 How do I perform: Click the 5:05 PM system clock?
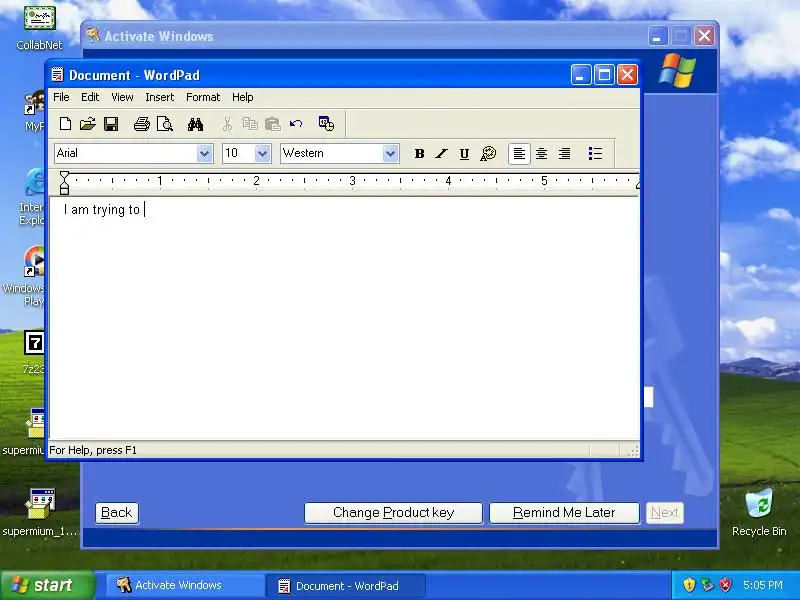coord(763,585)
